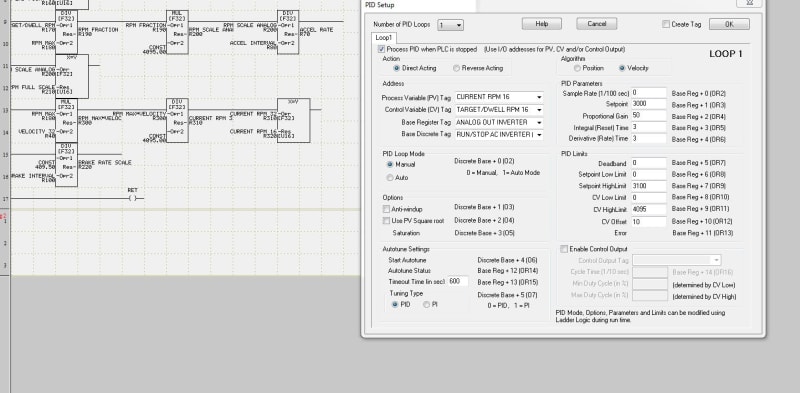800x393 pixels.
Task: Select PI tuning type
Action: pyautogui.click(x=426, y=305)
